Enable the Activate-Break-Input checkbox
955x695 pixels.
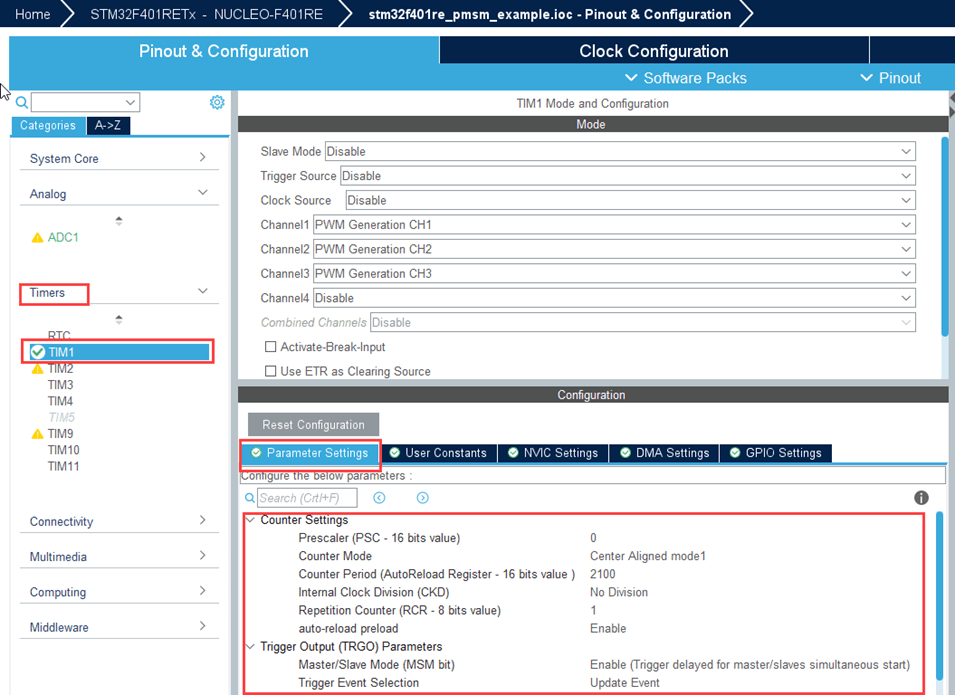click(270, 347)
